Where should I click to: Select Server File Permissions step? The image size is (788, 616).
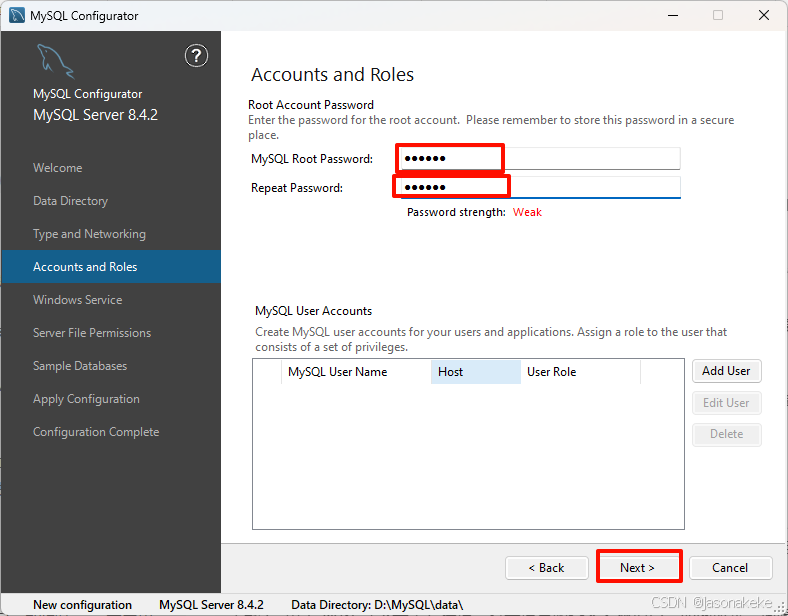92,333
